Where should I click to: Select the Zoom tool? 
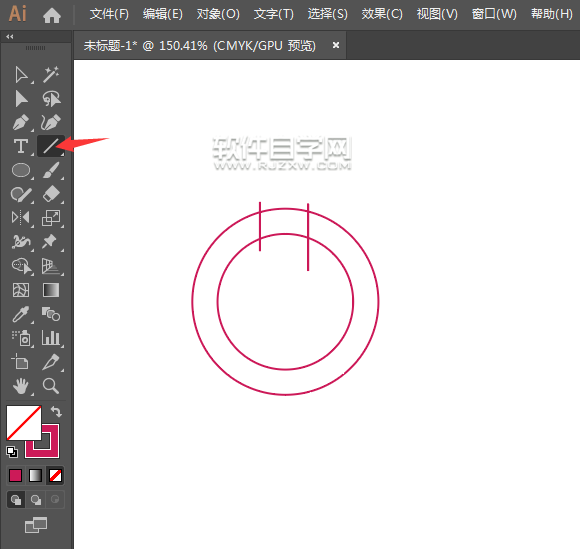point(51,386)
